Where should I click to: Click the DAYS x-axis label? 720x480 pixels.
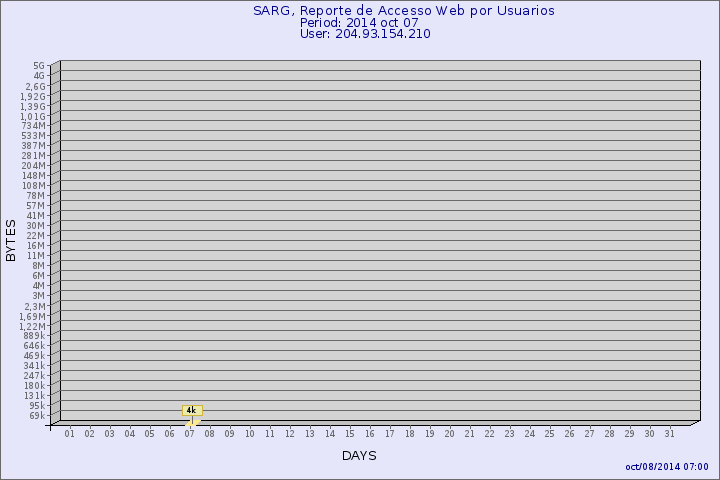(359, 456)
